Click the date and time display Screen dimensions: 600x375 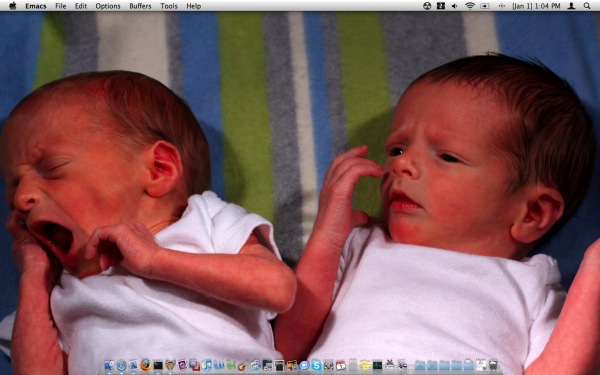coord(536,6)
